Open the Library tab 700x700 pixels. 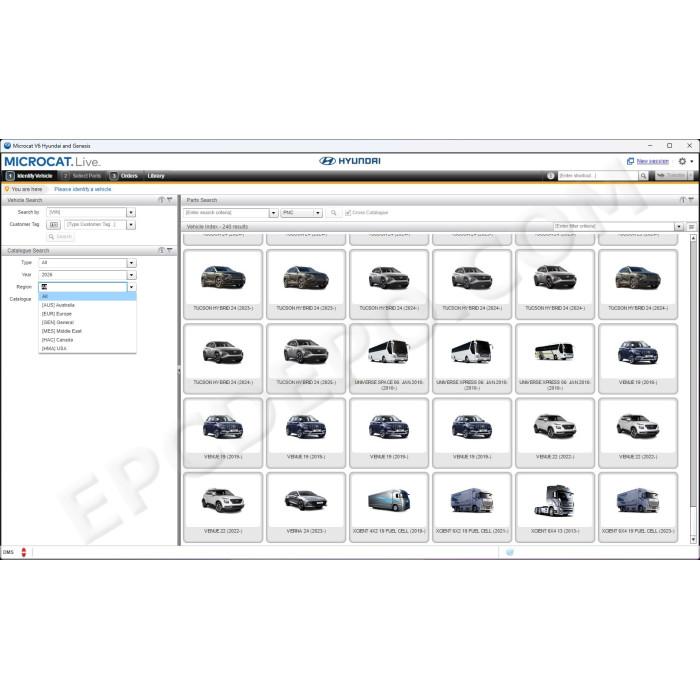[x=156, y=176]
